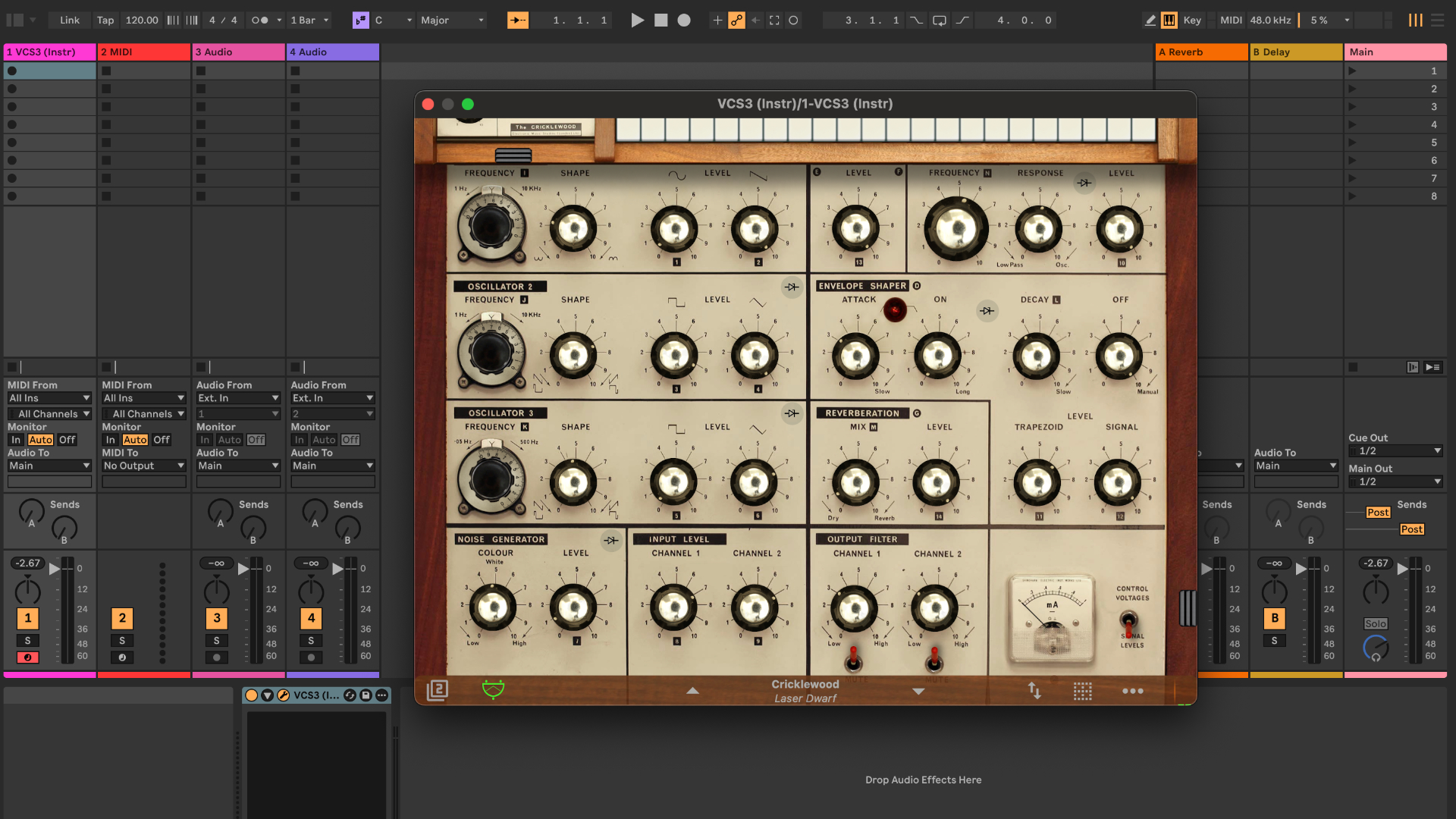Screen dimensions: 1456x819
Task: Click the preset up/down arrows icon in plugin footer
Action: tap(1034, 691)
